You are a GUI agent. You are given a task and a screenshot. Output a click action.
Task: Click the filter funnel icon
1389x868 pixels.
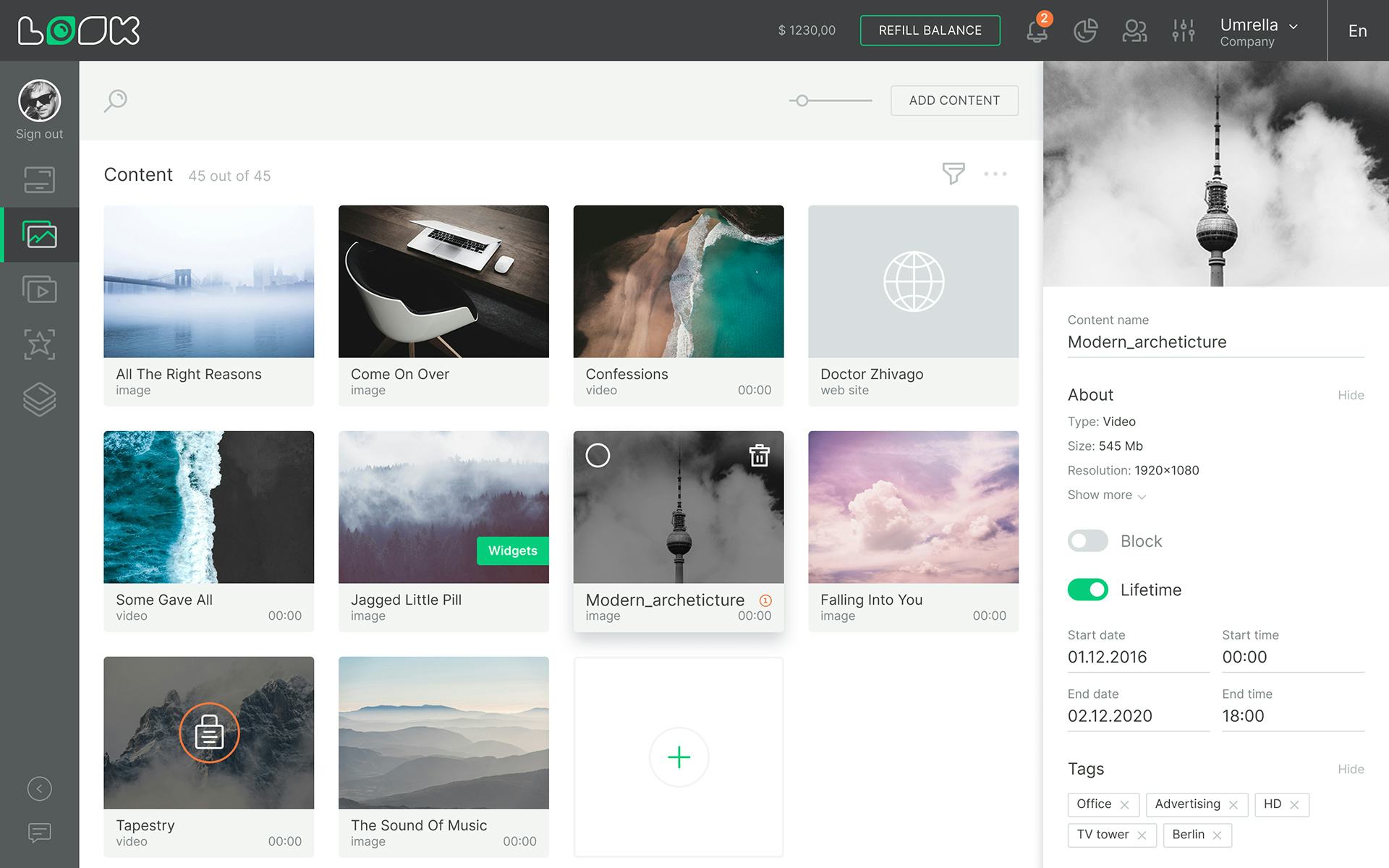pos(953,174)
